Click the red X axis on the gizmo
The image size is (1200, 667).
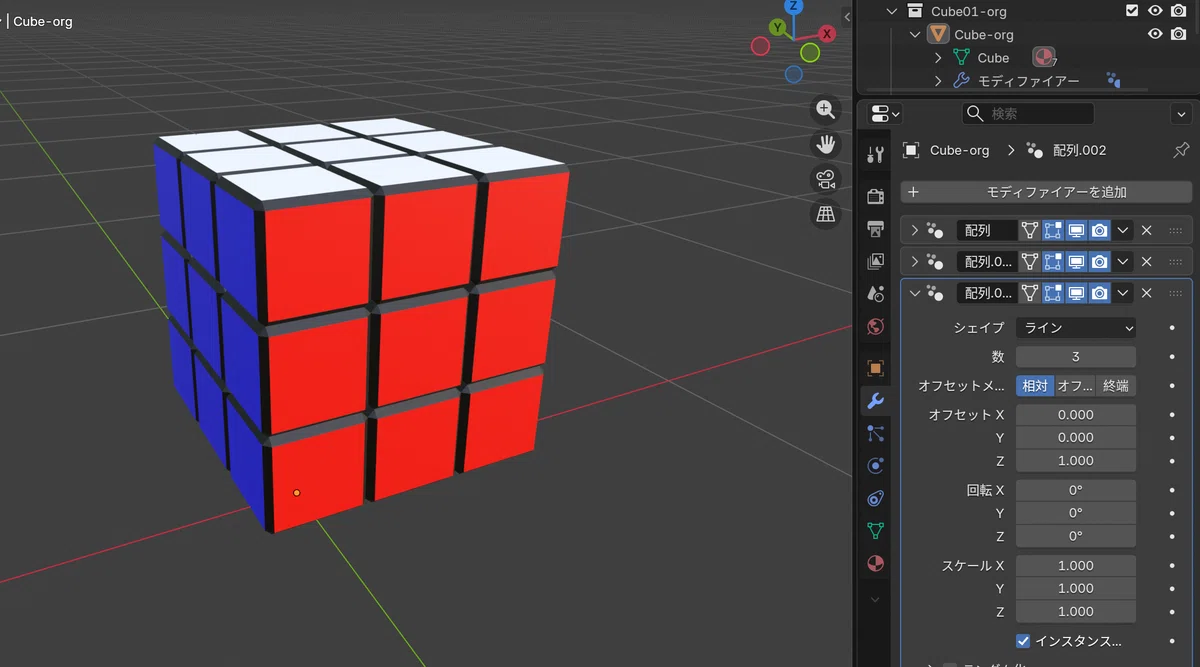pyautogui.click(x=827, y=33)
